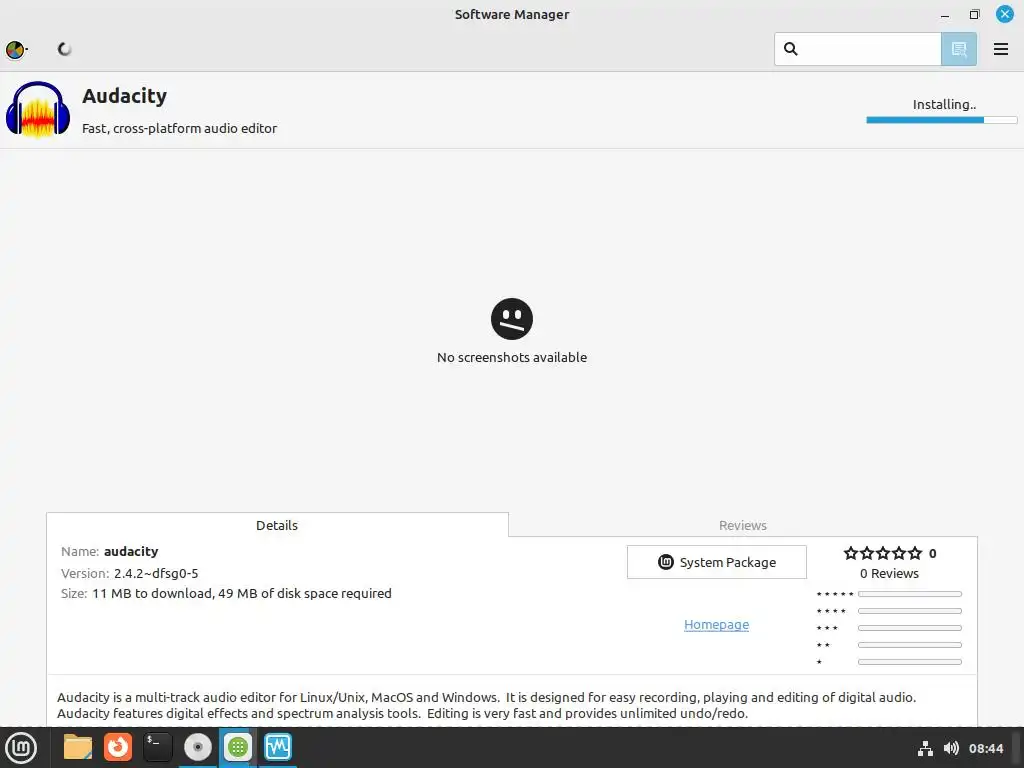Open the hamburger menu
This screenshot has height=768, width=1024.
click(x=1000, y=49)
